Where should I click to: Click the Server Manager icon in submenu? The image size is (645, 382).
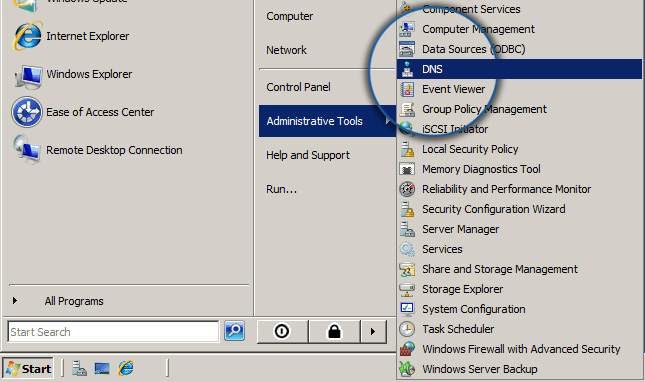(x=407, y=229)
